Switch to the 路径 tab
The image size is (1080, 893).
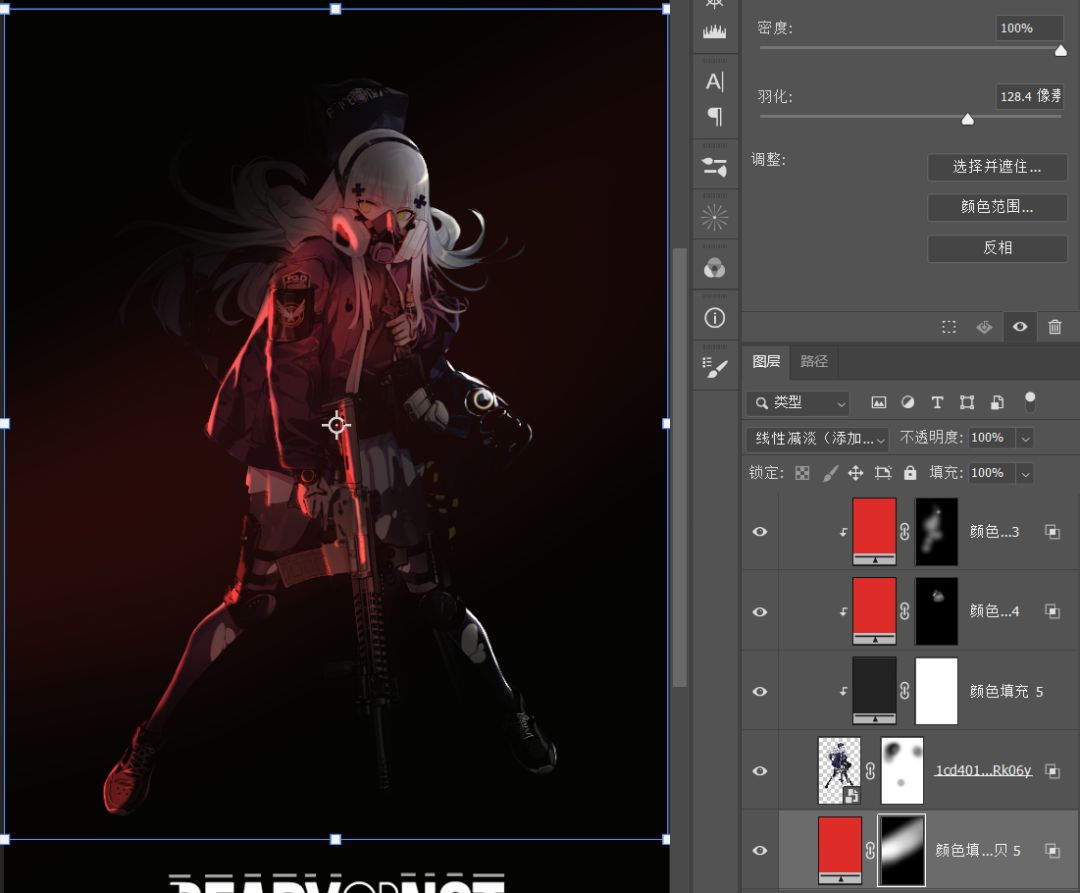814,361
